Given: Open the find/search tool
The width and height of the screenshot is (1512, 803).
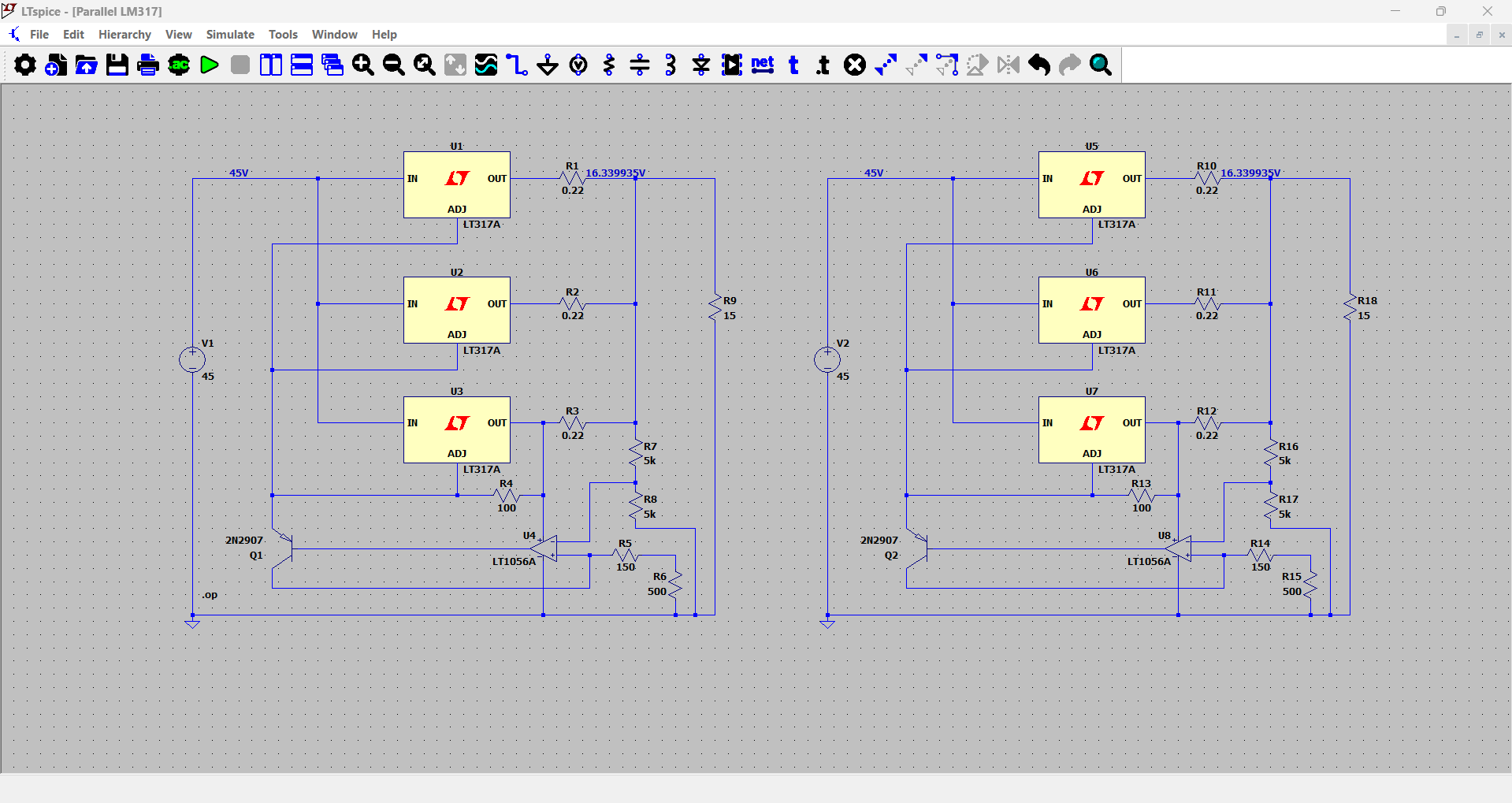Looking at the screenshot, I should pos(1101,65).
